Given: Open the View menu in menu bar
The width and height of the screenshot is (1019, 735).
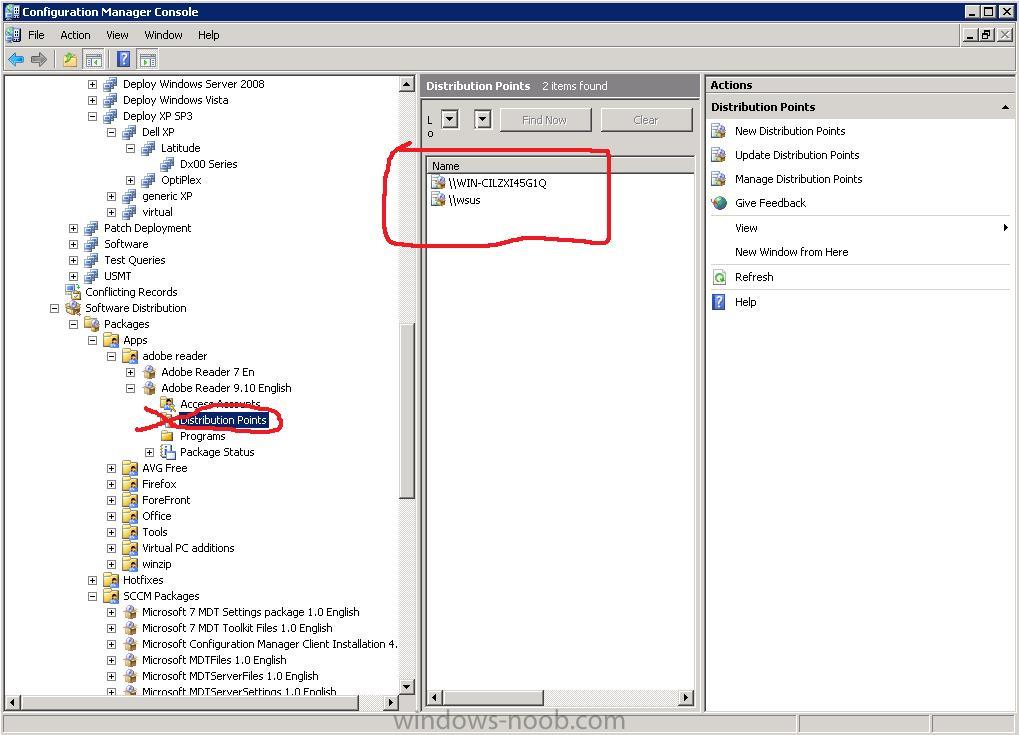Looking at the screenshot, I should [117, 35].
